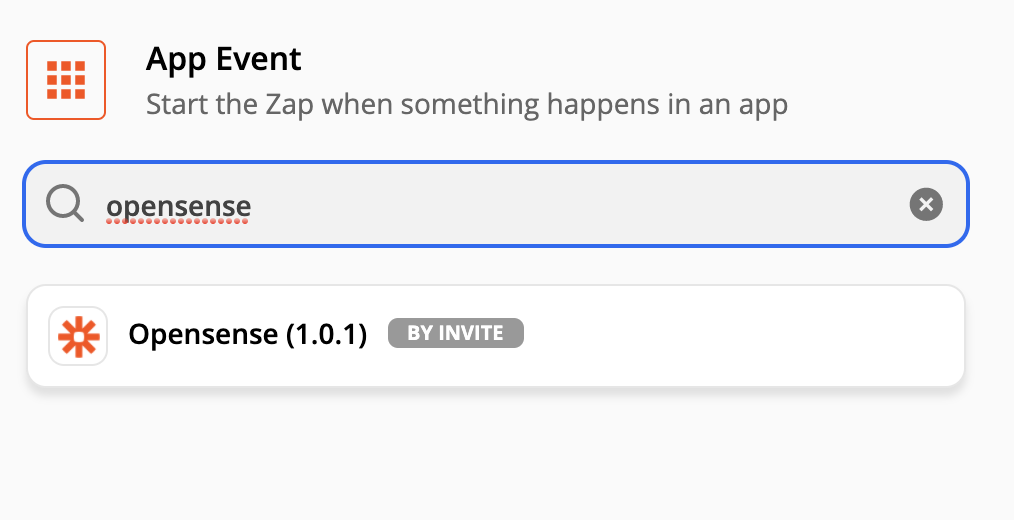Open the Opensense (1.0.1) app result
This screenshot has height=520, width=1014.
point(496,336)
